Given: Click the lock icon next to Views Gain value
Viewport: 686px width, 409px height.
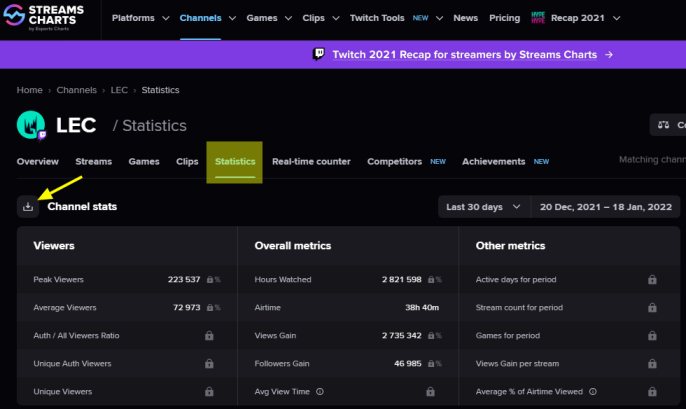Looking at the screenshot, I should 431,336.
